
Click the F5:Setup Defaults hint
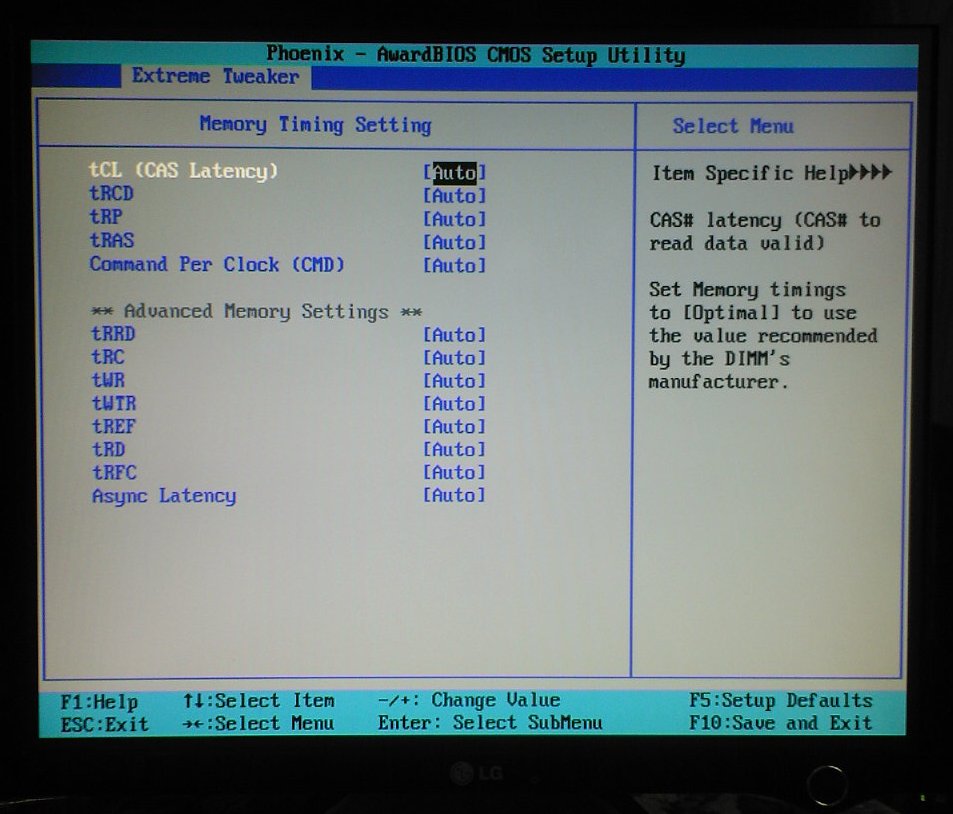(x=781, y=701)
